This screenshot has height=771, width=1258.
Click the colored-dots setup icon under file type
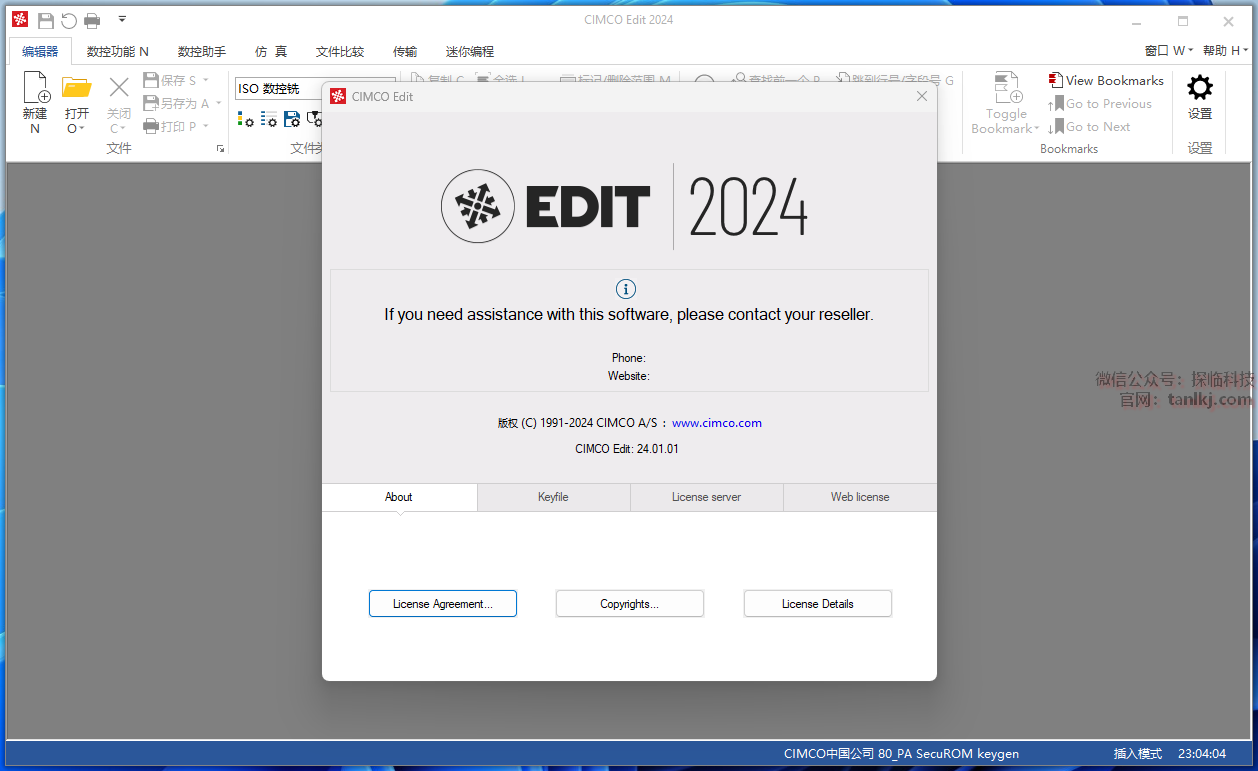245,119
